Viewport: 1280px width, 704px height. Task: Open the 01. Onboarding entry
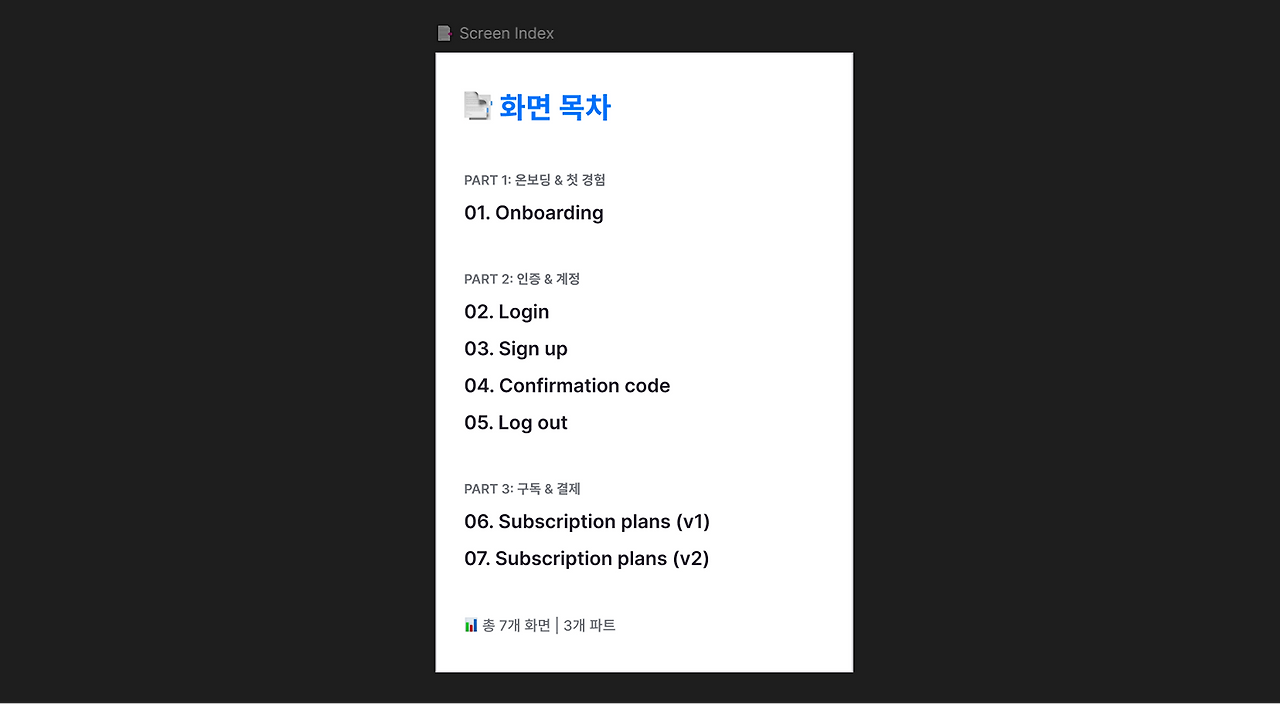pyautogui.click(x=534, y=212)
